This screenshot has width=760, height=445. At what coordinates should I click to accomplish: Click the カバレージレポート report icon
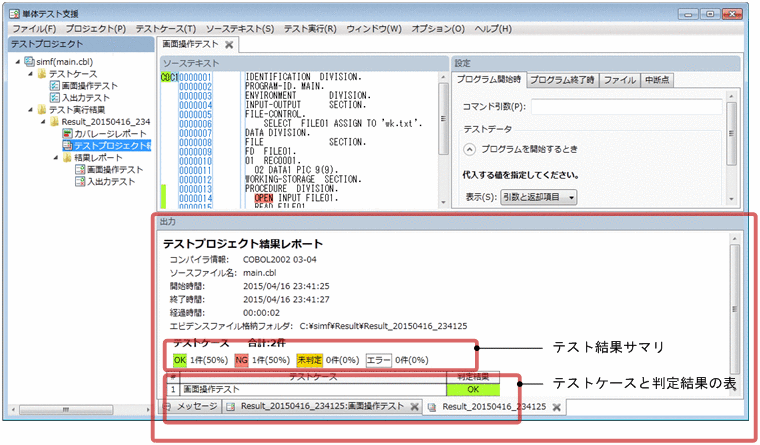tap(67, 134)
